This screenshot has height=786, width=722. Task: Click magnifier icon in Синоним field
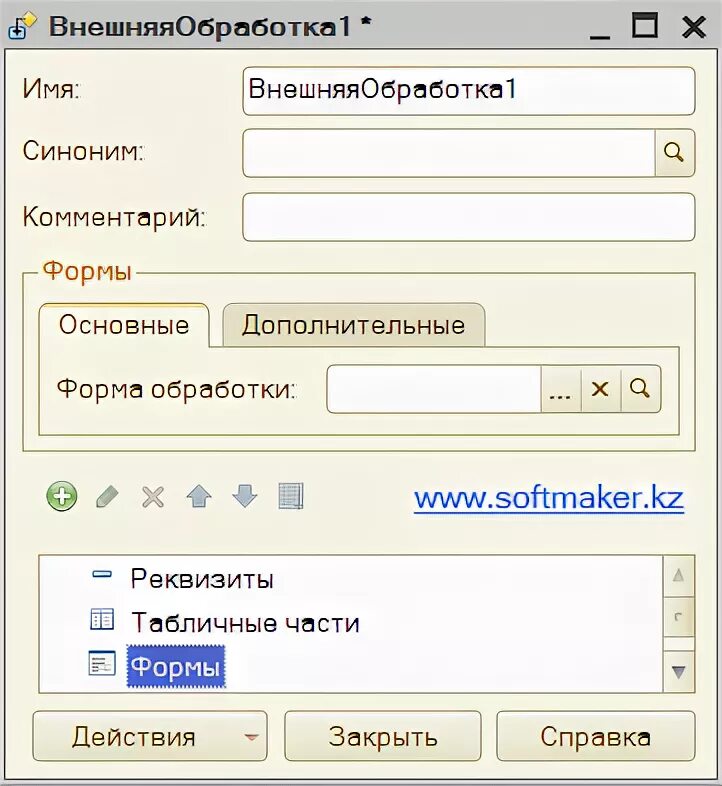coord(674,152)
